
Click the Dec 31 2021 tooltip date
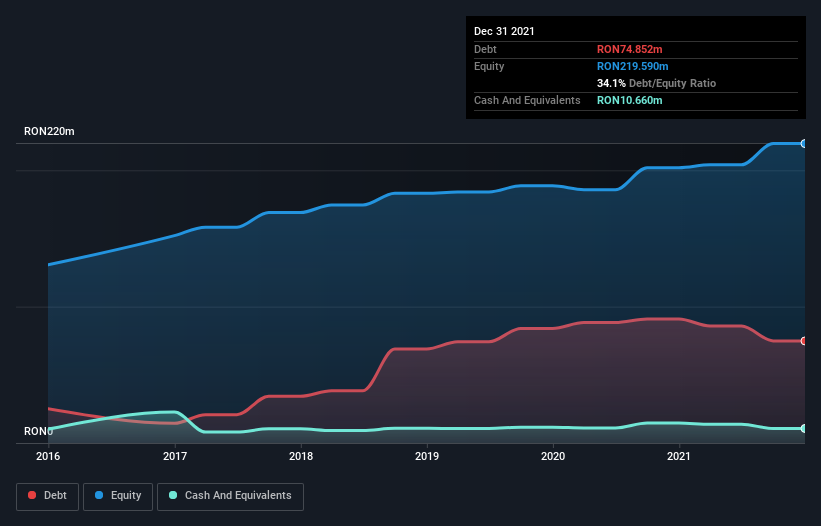click(504, 31)
